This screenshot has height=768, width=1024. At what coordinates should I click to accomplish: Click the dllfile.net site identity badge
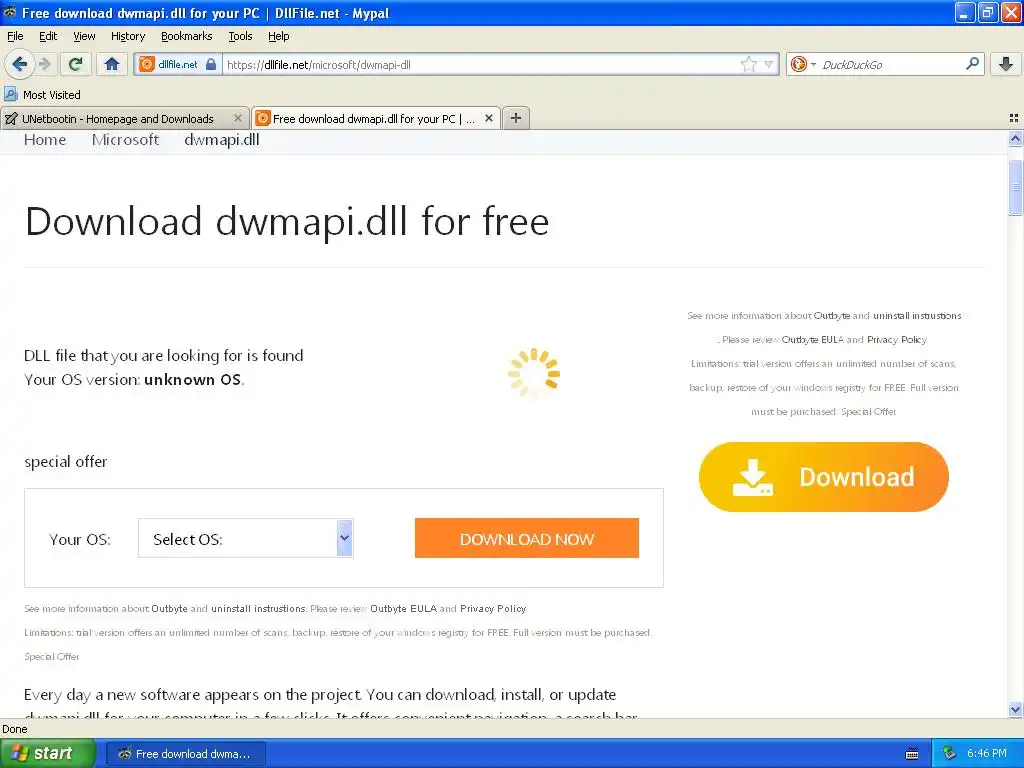178,64
